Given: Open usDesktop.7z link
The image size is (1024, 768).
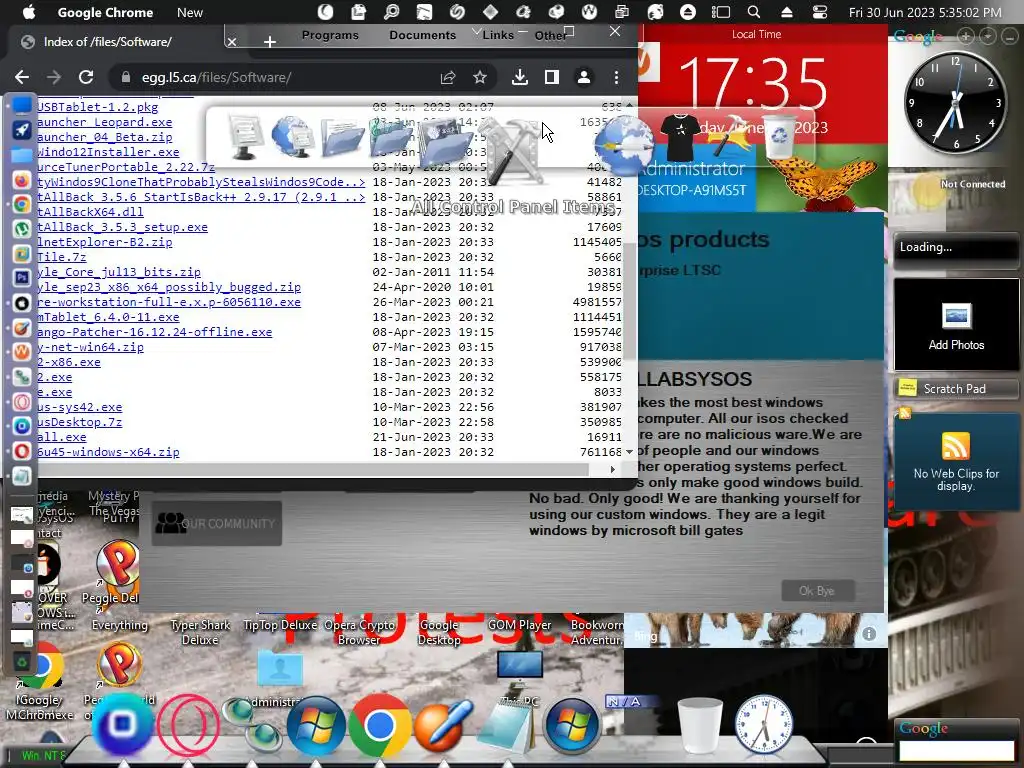Looking at the screenshot, I should click(x=80, y=422).
